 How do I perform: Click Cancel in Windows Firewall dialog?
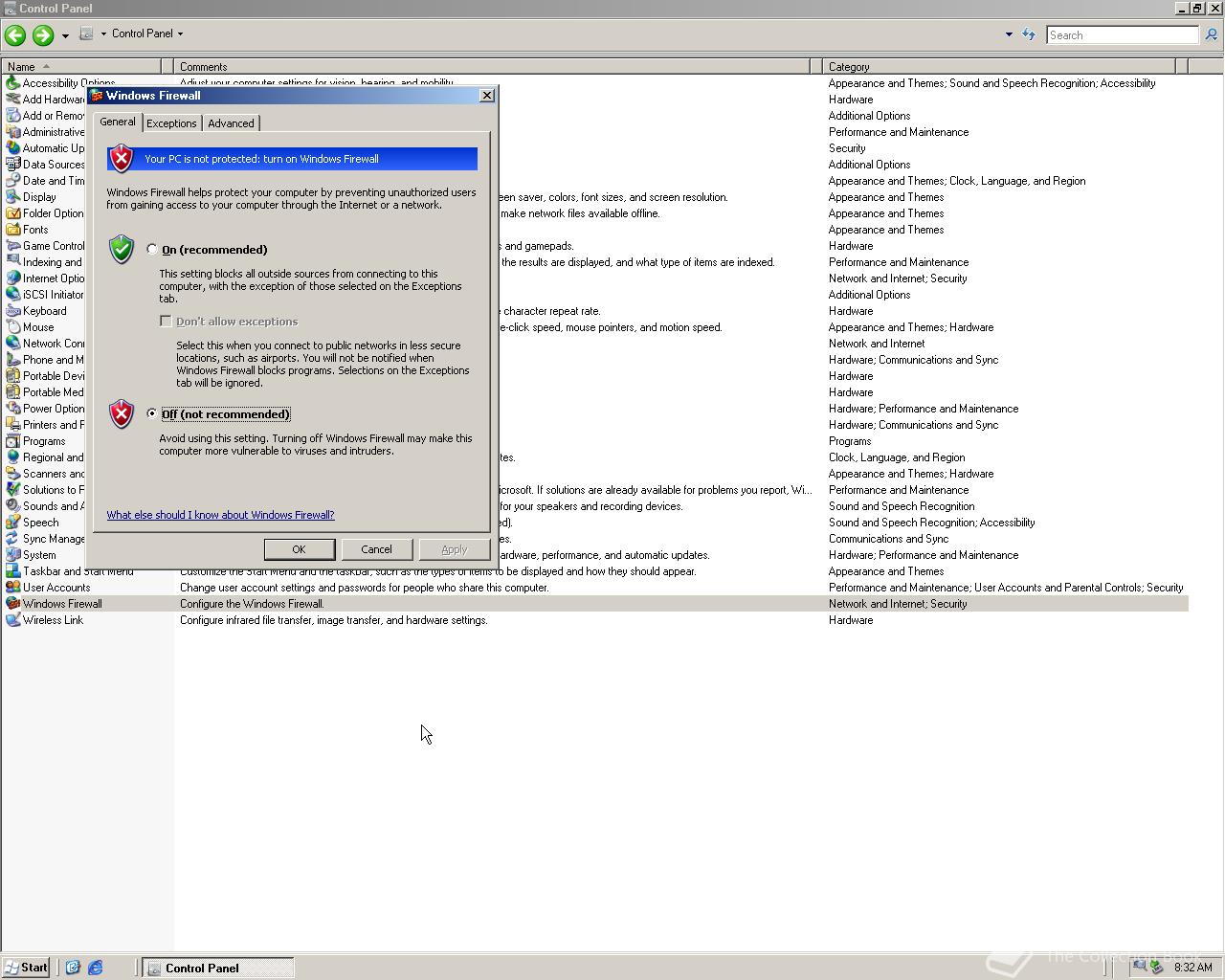pos(376,549)
